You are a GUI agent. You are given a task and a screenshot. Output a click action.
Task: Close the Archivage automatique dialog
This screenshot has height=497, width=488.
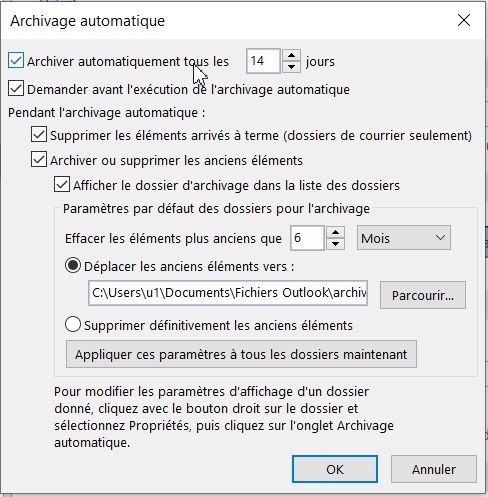pyautogui.click(x=464, y=20)
